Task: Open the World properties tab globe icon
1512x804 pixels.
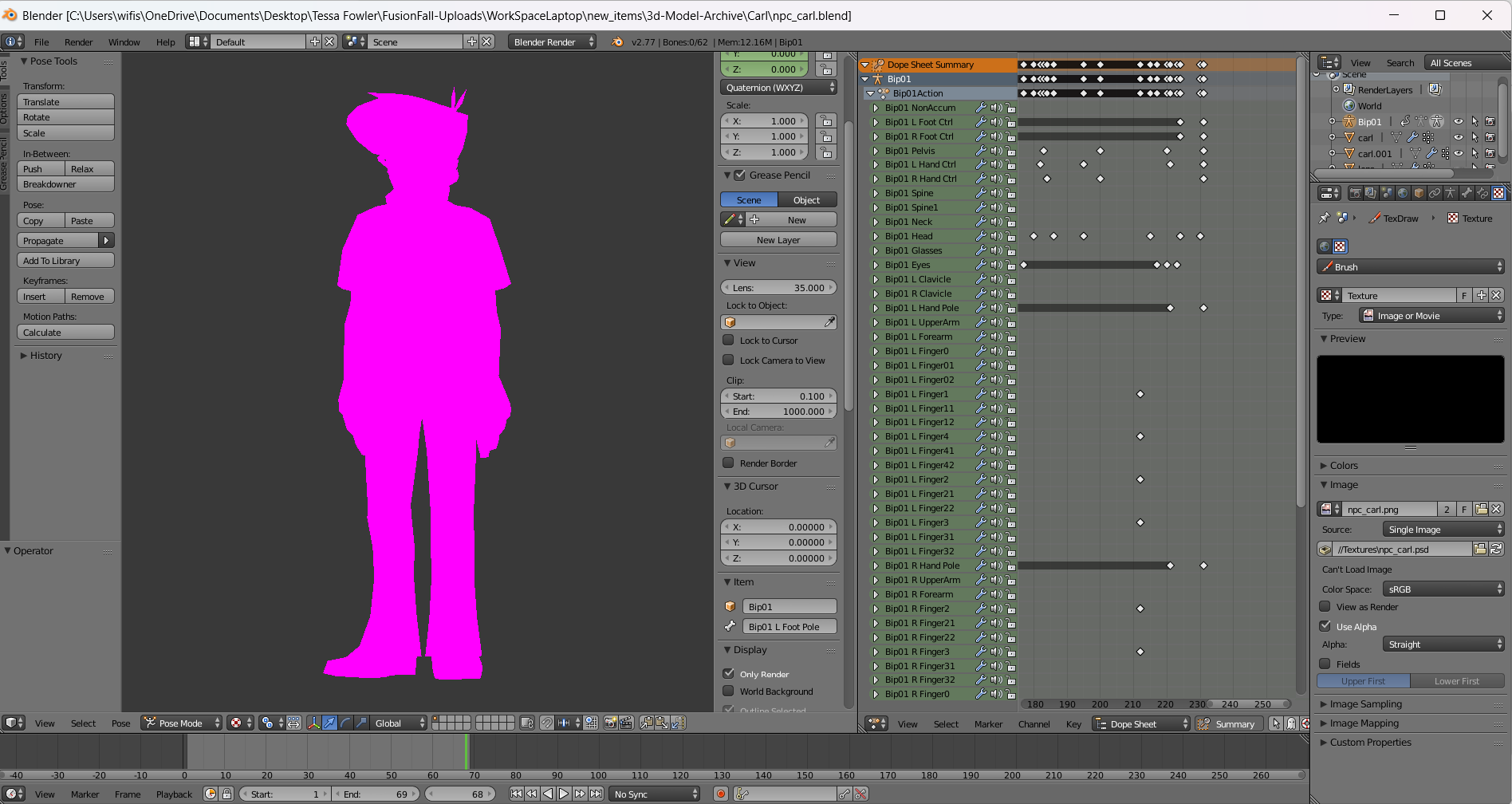Action: click(x=1403, y=192)
